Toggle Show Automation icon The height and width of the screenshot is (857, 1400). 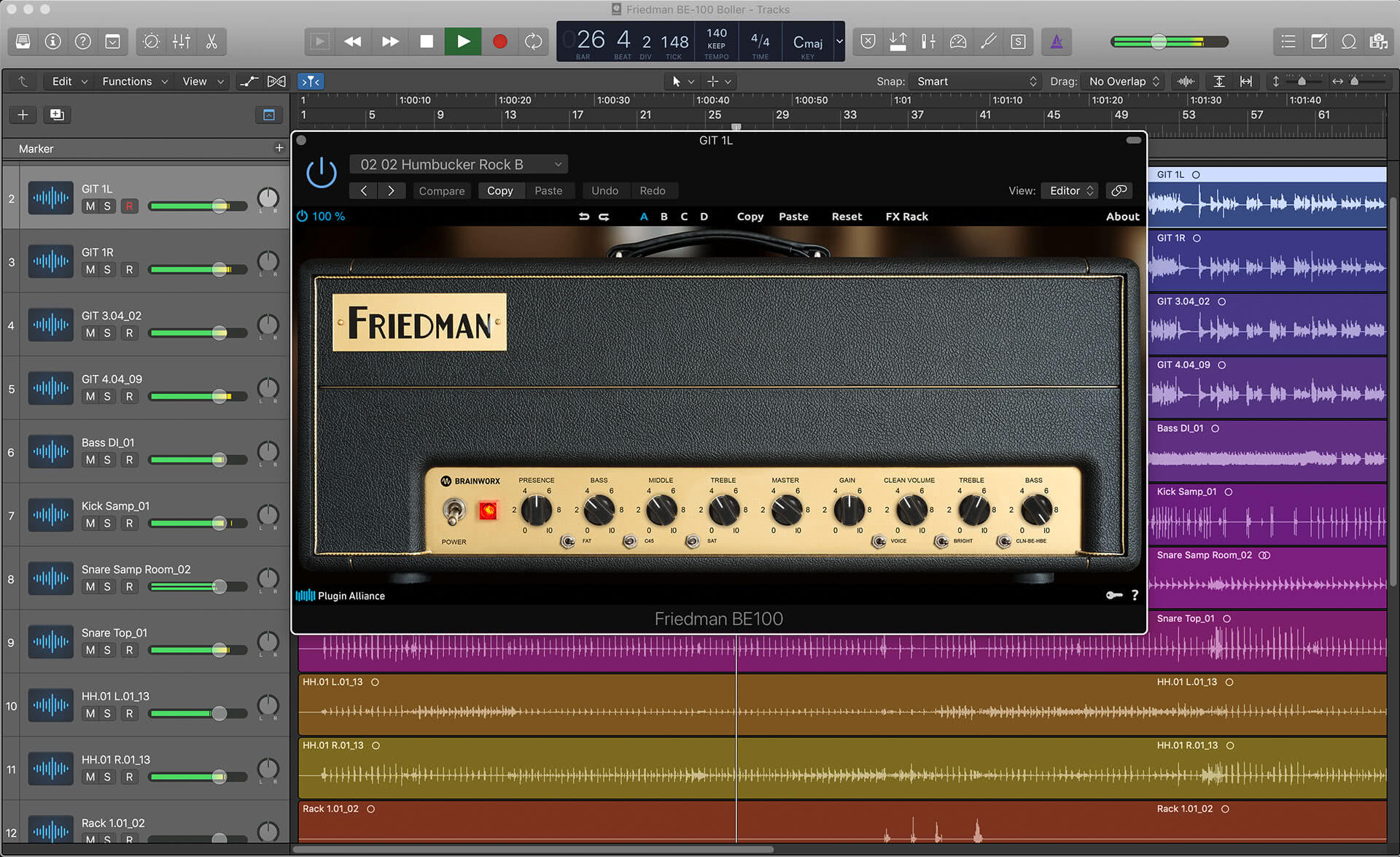pos(249,82)
